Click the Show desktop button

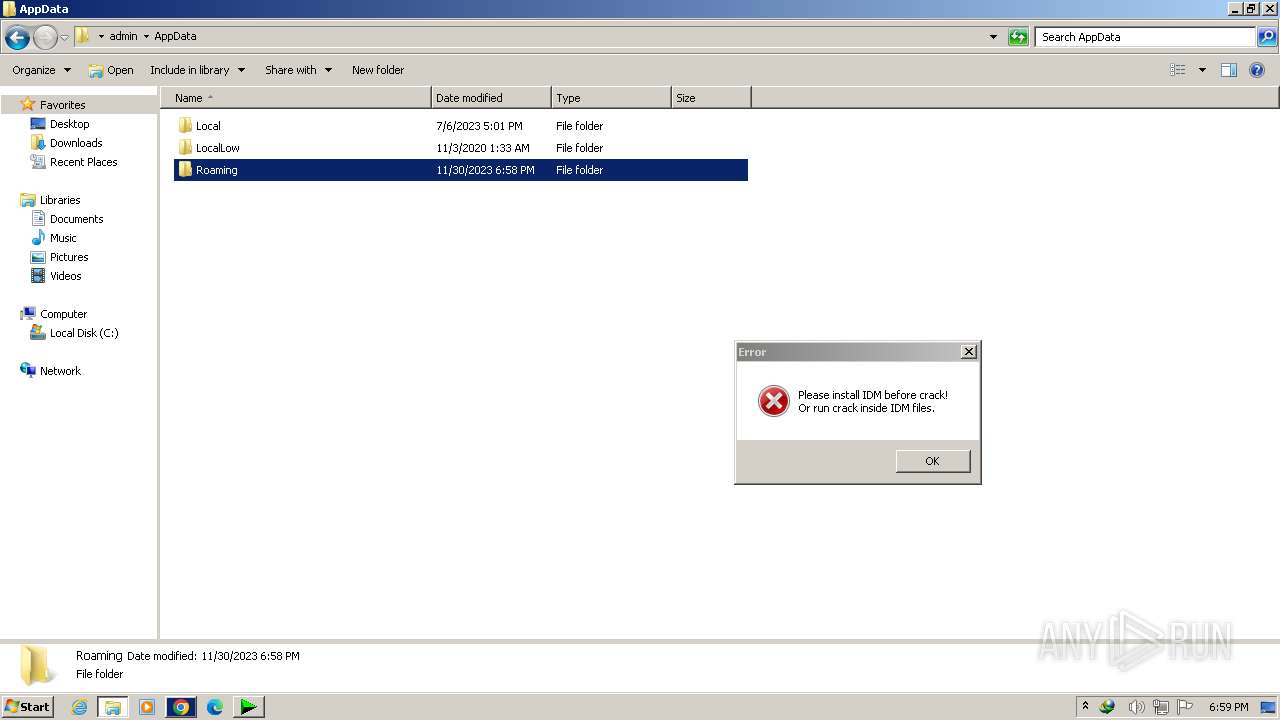coord(1269,707)
